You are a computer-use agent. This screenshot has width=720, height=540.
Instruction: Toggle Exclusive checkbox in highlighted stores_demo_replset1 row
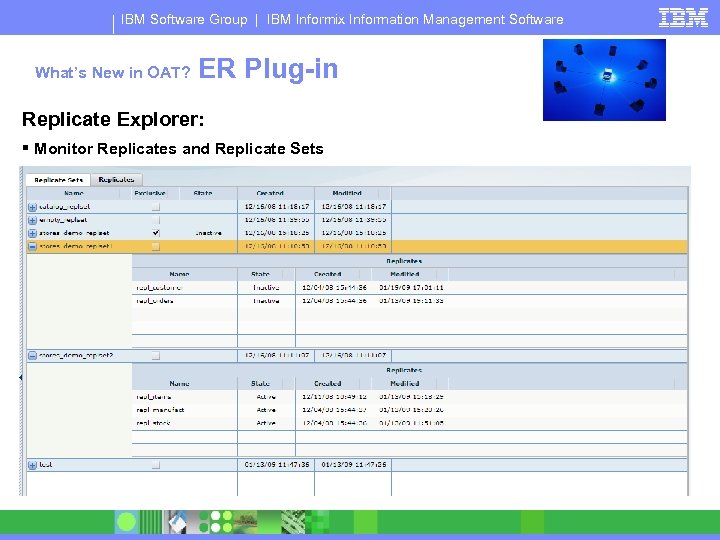(156, 247)
